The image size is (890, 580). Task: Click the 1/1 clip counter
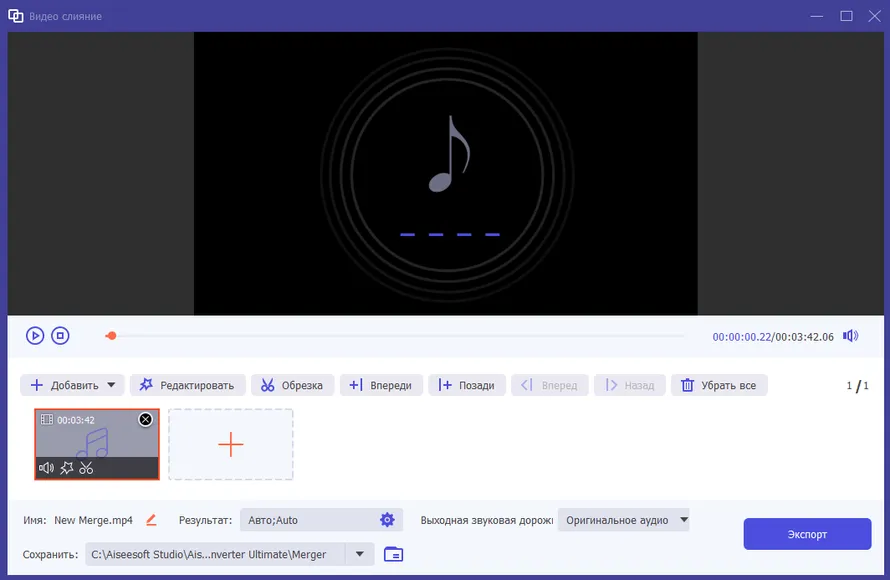point(858,386)
